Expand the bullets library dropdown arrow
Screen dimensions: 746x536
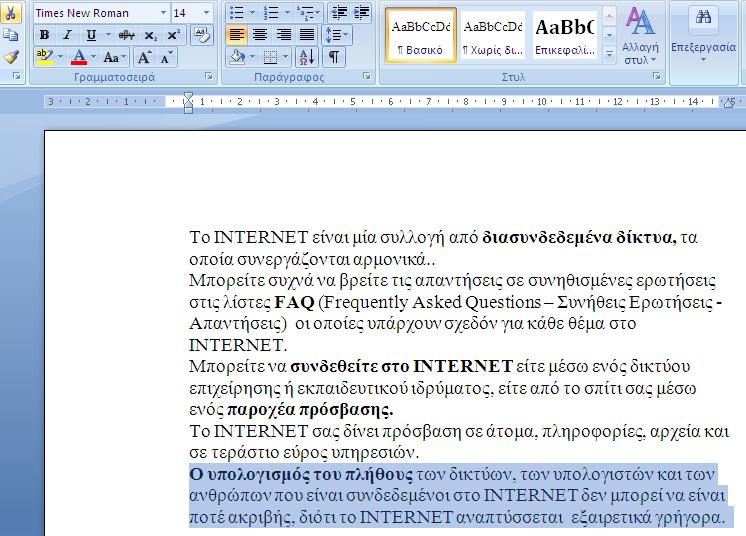(252, 13)
